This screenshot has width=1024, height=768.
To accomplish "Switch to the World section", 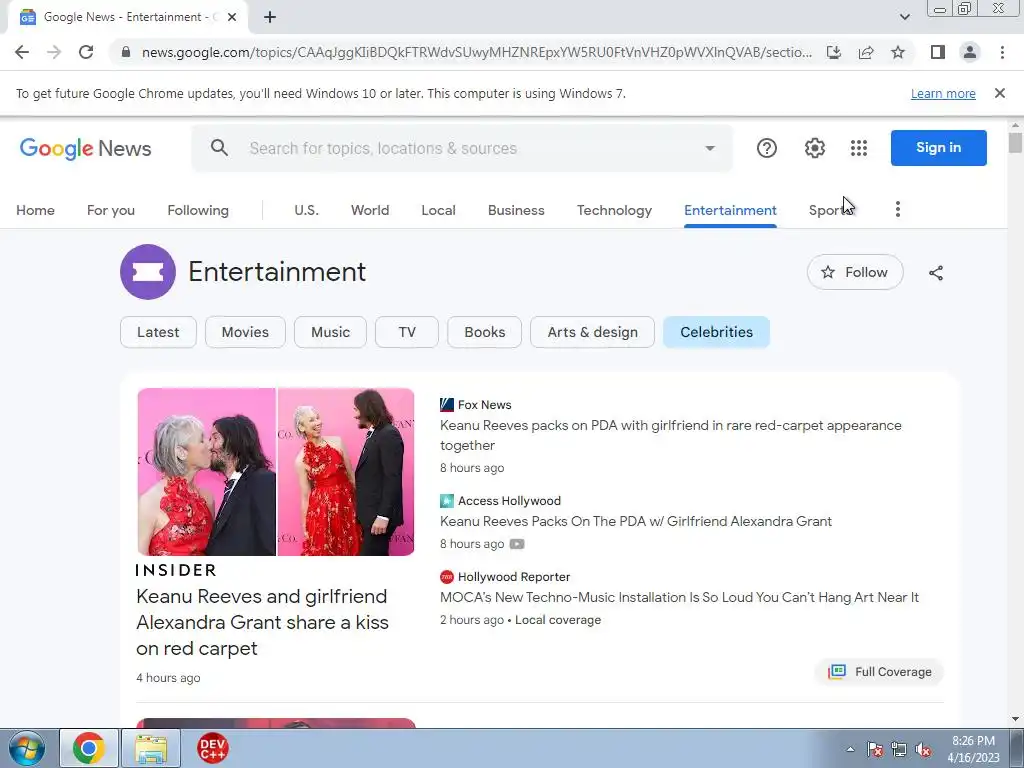I will click(x=370, y=210).
